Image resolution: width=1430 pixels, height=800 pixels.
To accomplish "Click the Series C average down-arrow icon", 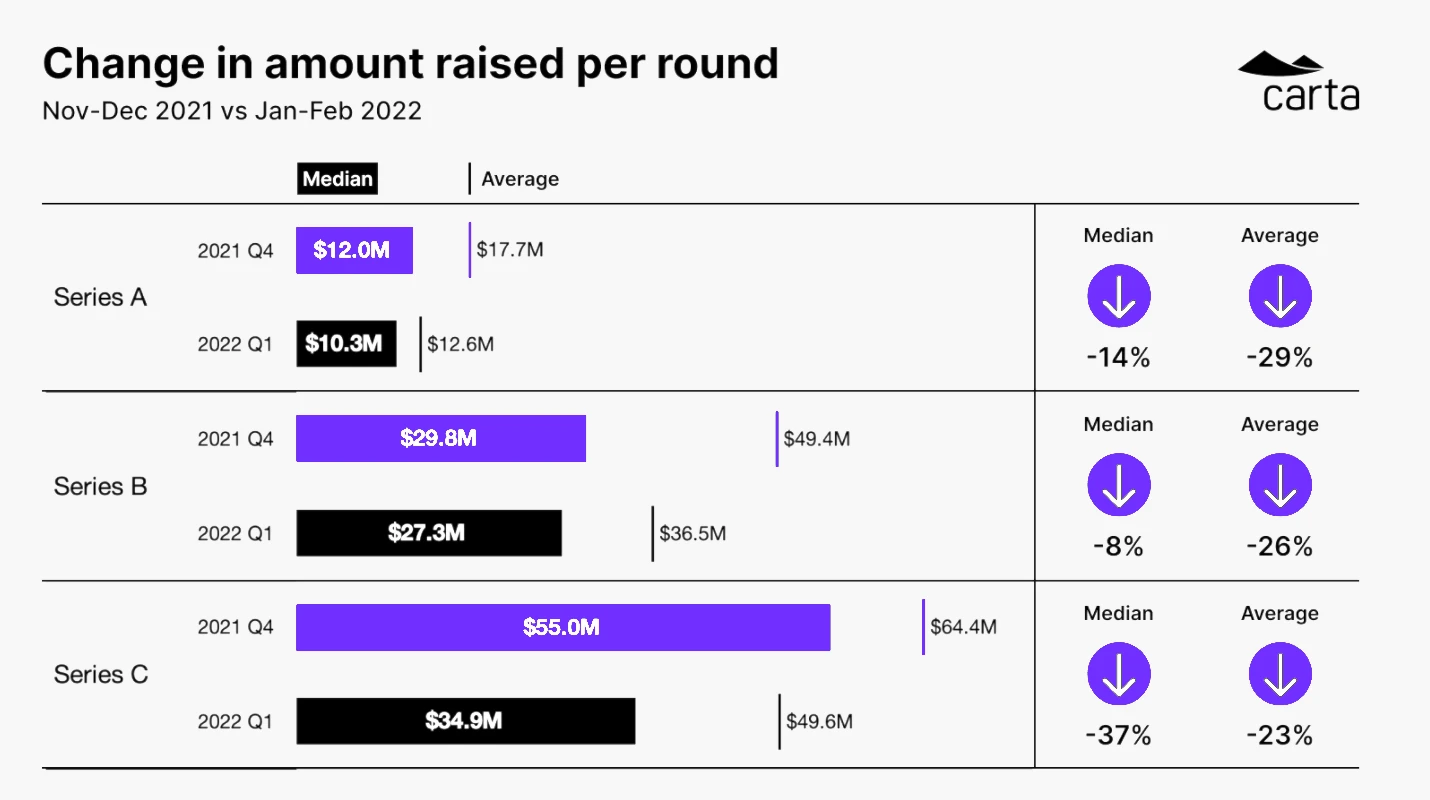I will click(x=1280, y=674).
